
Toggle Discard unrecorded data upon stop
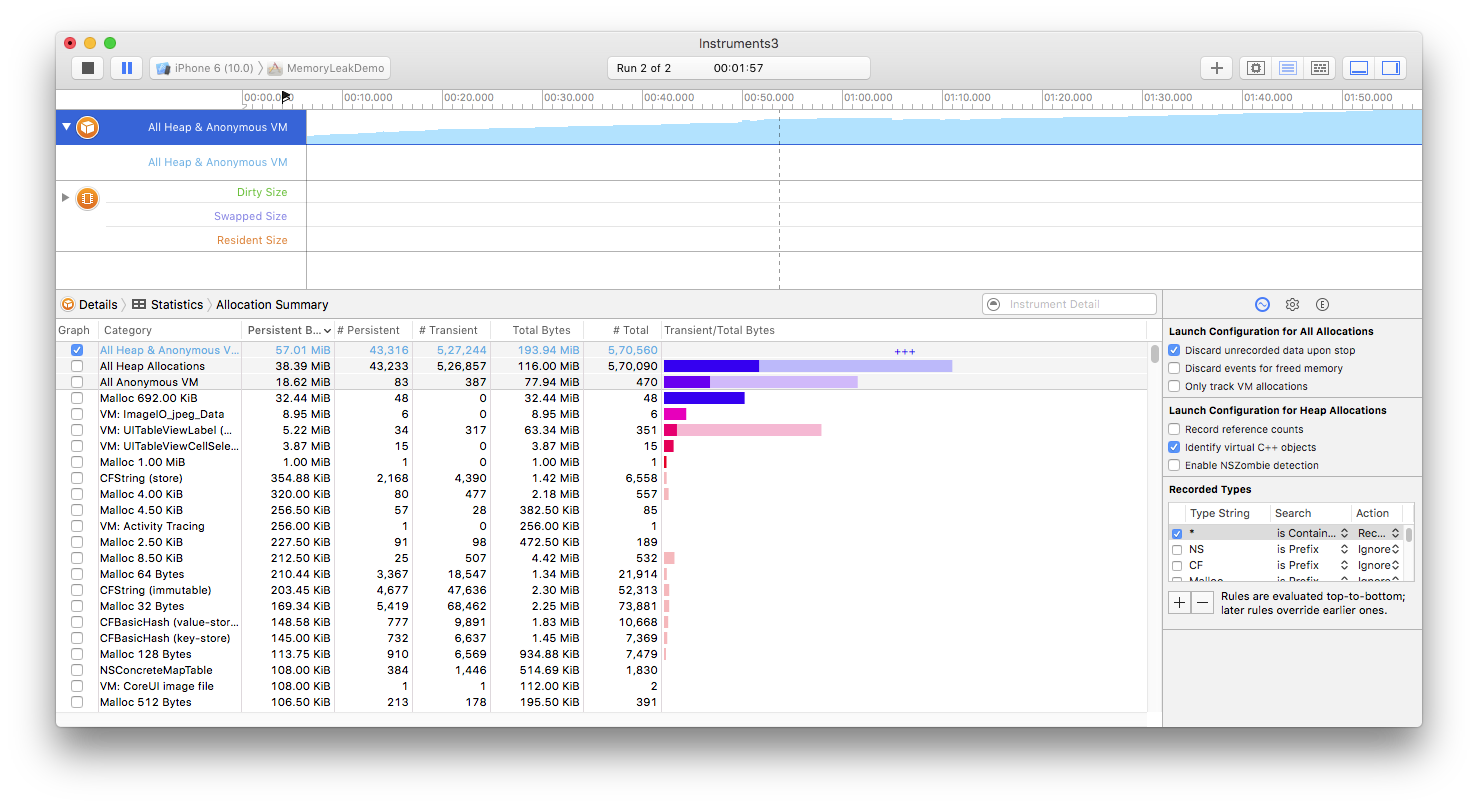click(x=1175, y=350)
